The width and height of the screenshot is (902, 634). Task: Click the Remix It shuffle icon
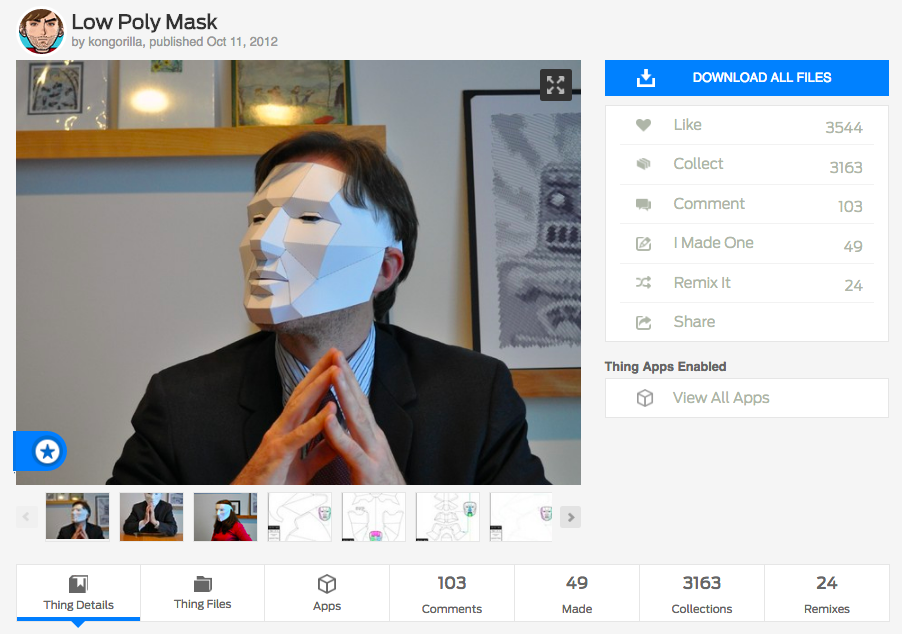tap(643, 282)
